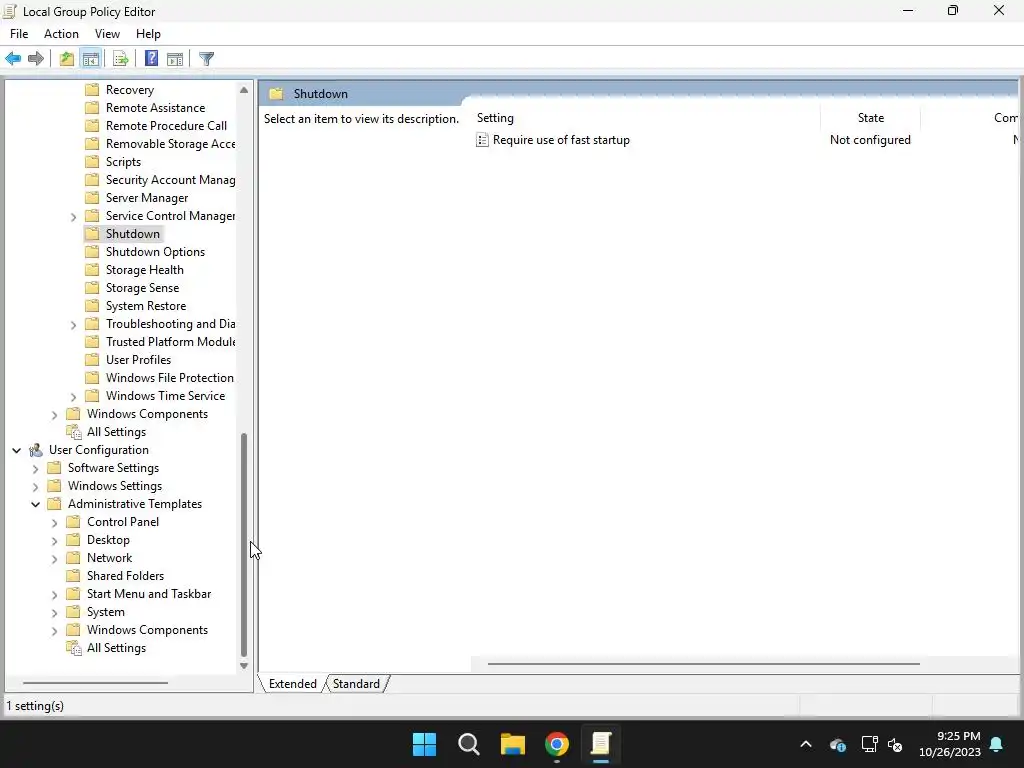Expand the Windows Settings node
Screen dimensions: 1024x768
pos(35,487)
